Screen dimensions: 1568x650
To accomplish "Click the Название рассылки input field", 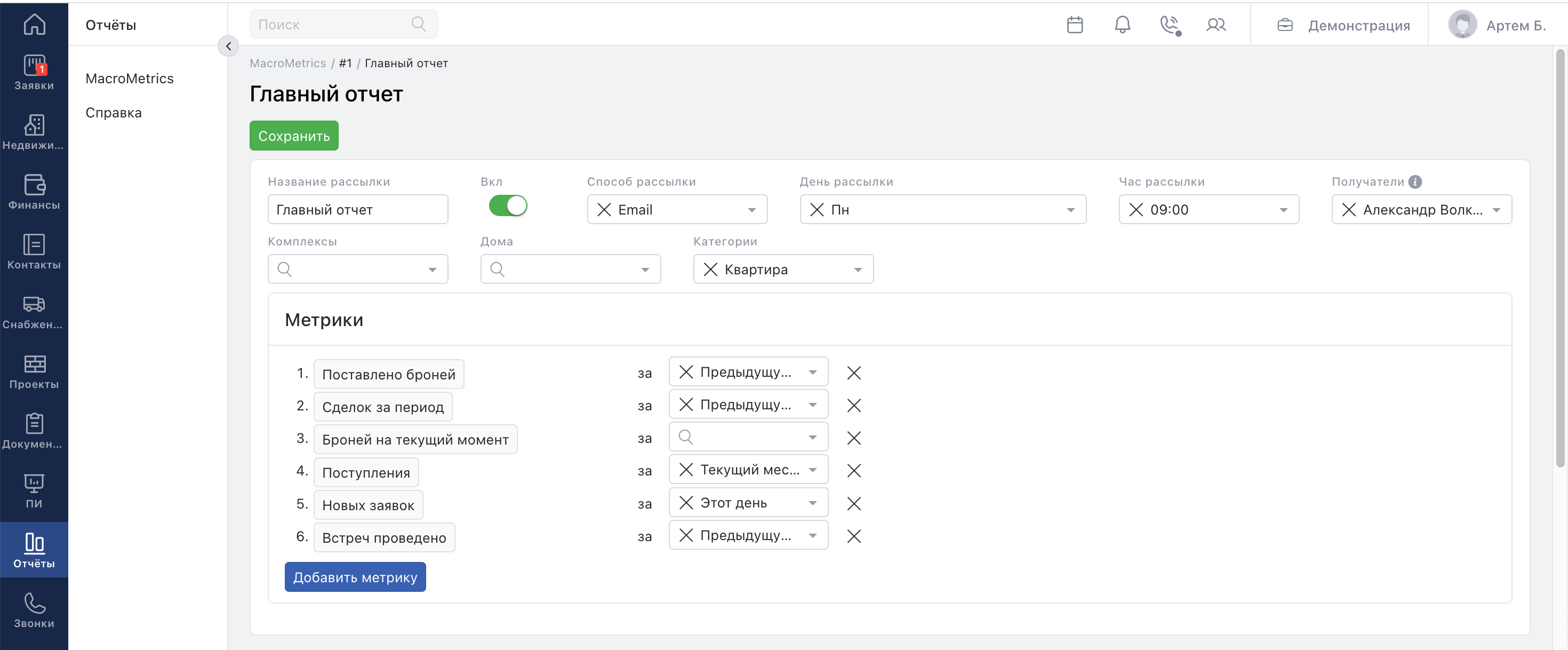I will pyautogui.click(x=358, y=210).
